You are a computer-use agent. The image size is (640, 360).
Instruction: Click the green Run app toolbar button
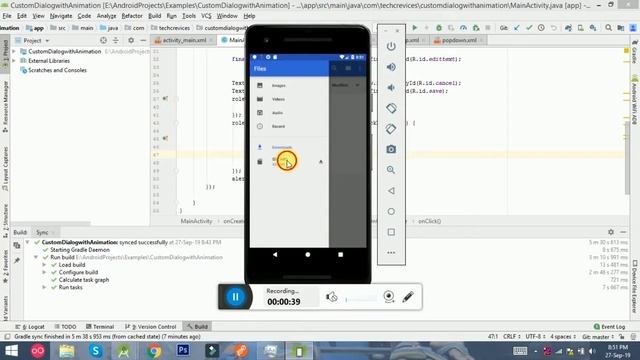(415, 28)
